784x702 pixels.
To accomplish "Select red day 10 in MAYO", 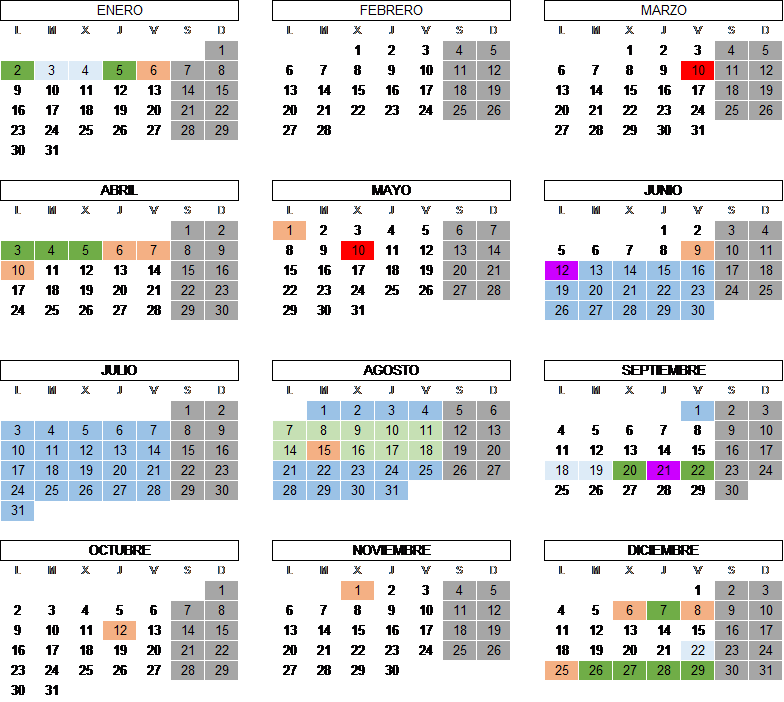I will (x=358, y=250).
